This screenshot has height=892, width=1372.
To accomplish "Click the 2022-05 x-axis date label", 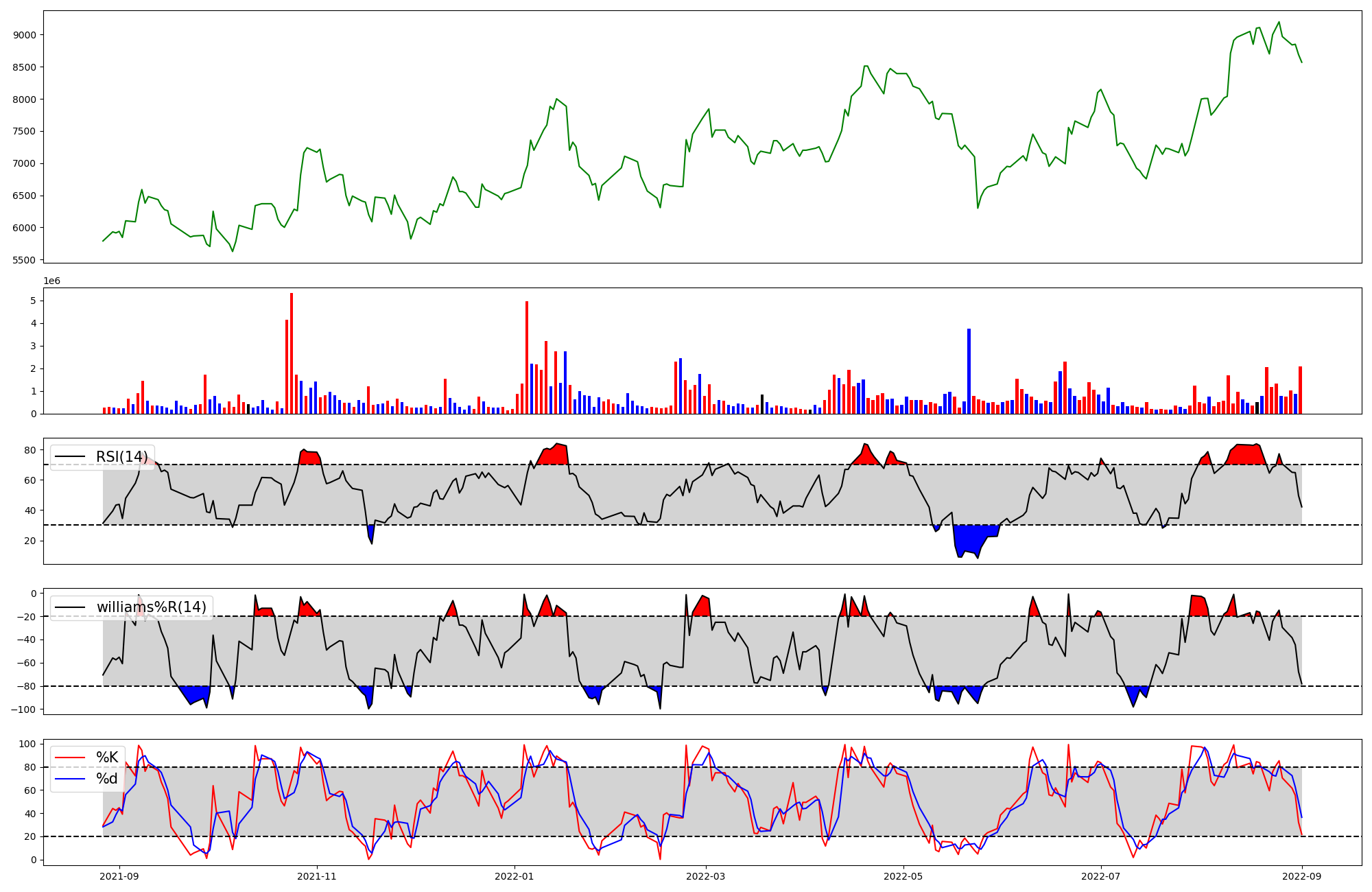I will point(903,876).
